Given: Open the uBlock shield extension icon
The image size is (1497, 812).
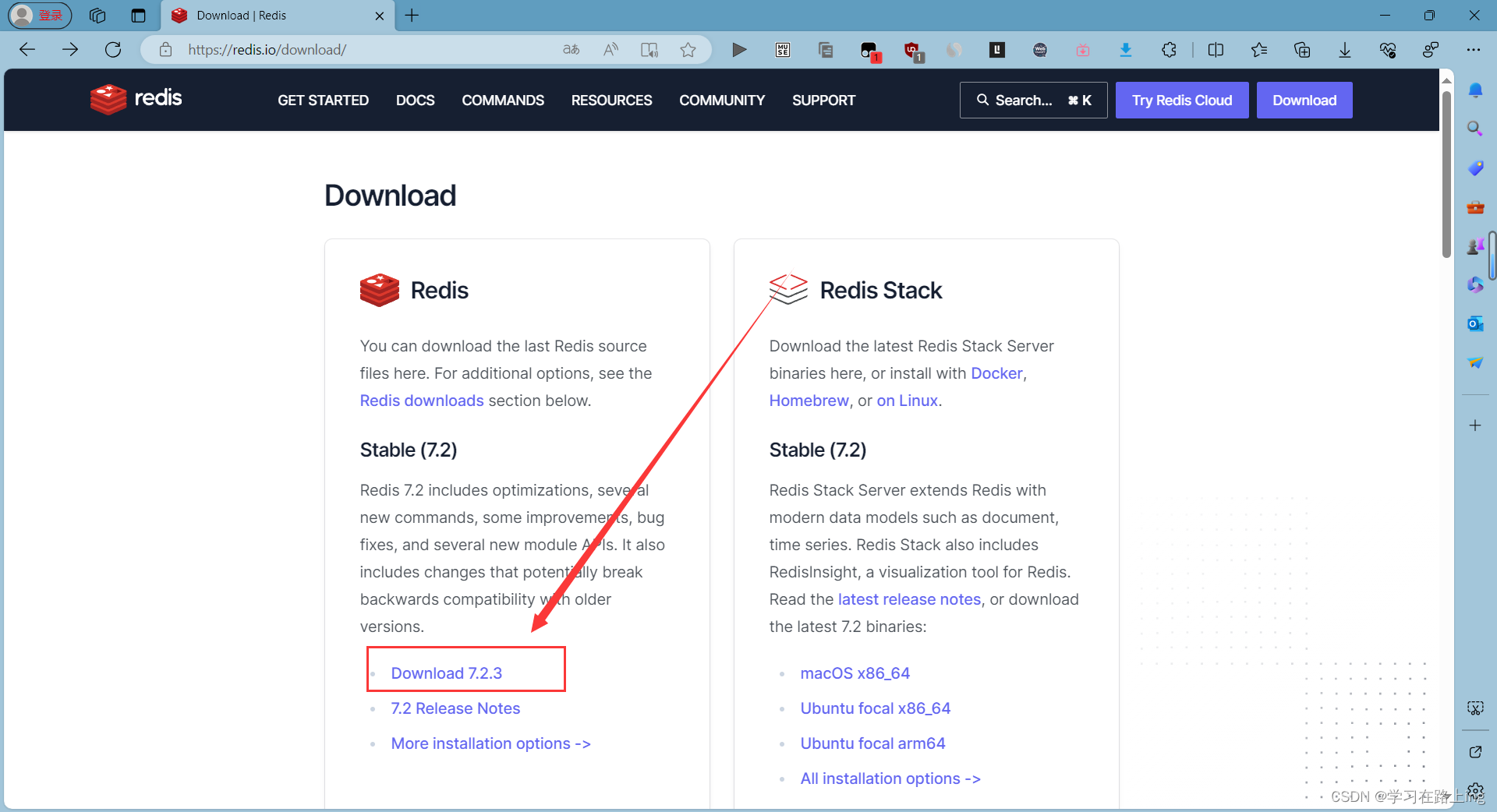Looking at the screenshot, I should (911, 51).
